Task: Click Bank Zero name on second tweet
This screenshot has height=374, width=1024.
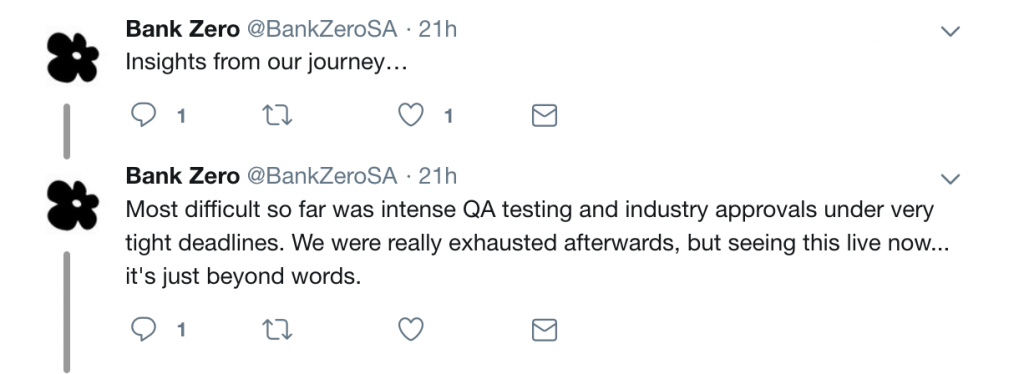Action: click(182, 176)
